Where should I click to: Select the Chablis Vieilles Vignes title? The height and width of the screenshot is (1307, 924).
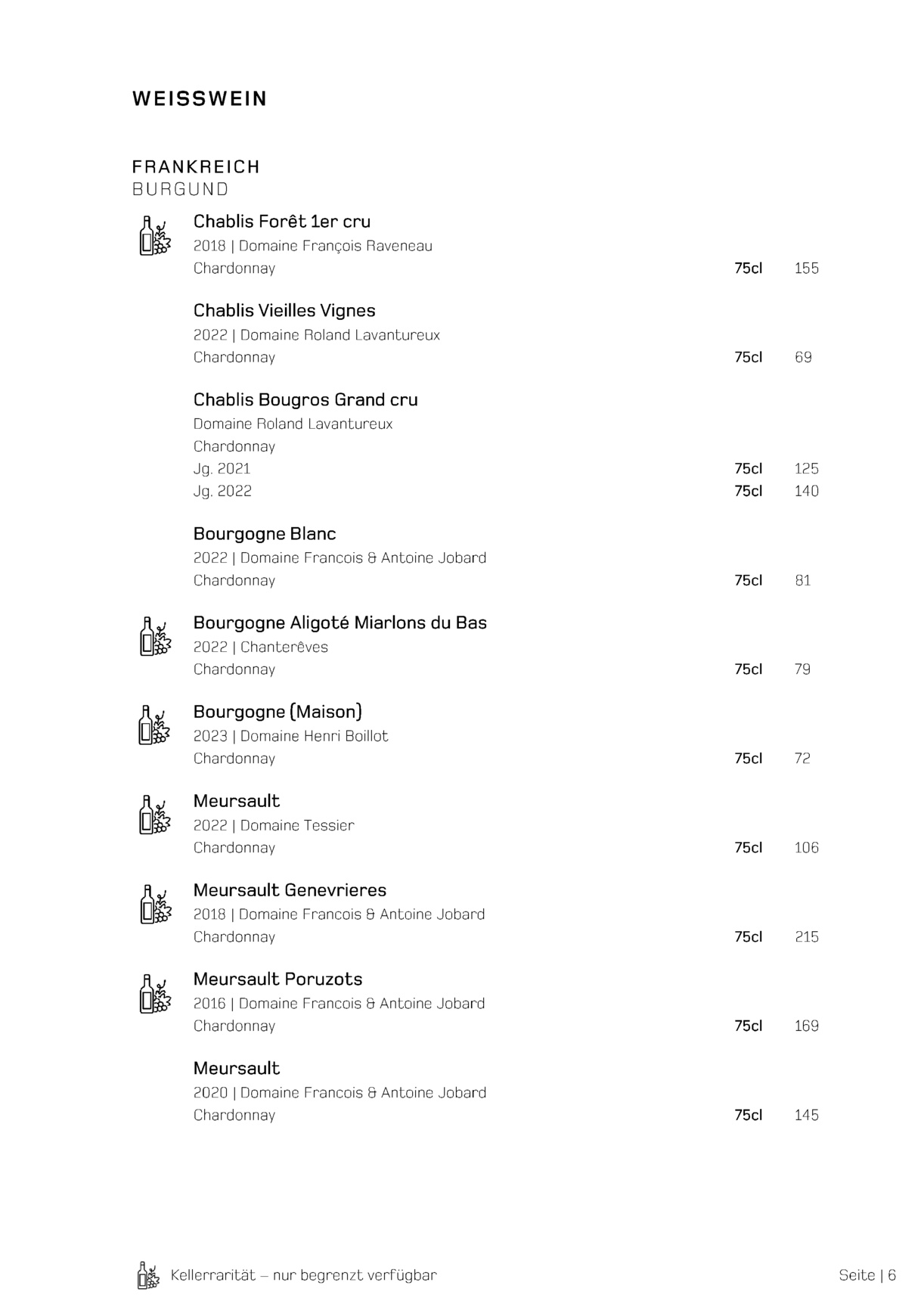pos(284,311)
